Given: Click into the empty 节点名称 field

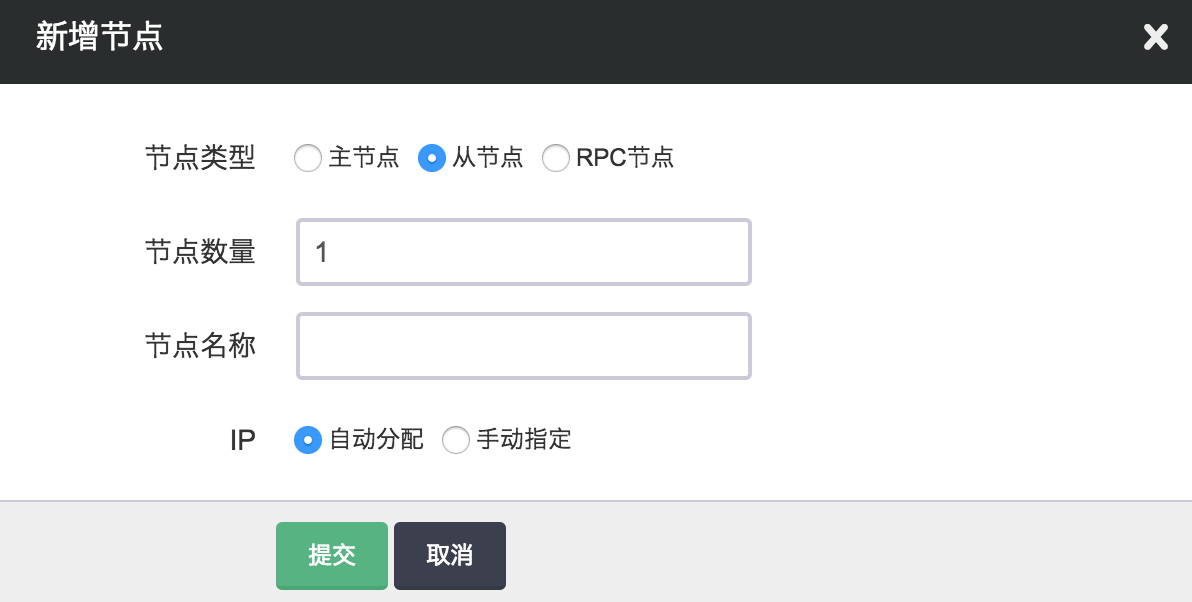Looking at the screenshot, I should click(x=523, y=346).
